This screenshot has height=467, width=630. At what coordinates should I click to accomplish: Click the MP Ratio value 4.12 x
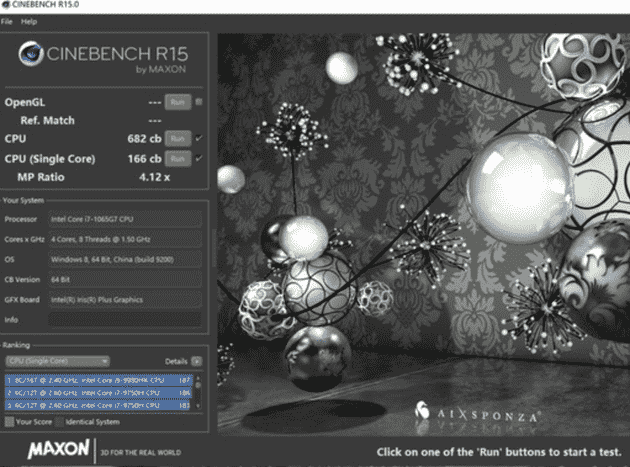tap(154, 177)
